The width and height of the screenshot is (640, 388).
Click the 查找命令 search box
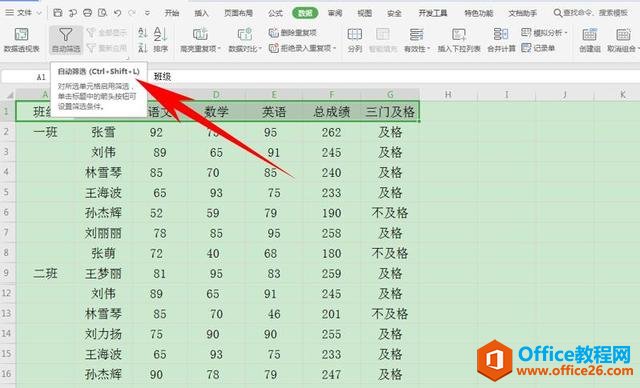click(591, 13)
